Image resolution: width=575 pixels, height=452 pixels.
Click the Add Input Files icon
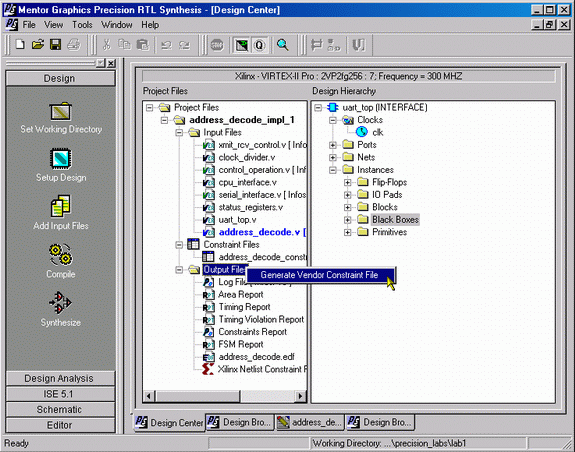pyautogui.click(x=61, y=206)
